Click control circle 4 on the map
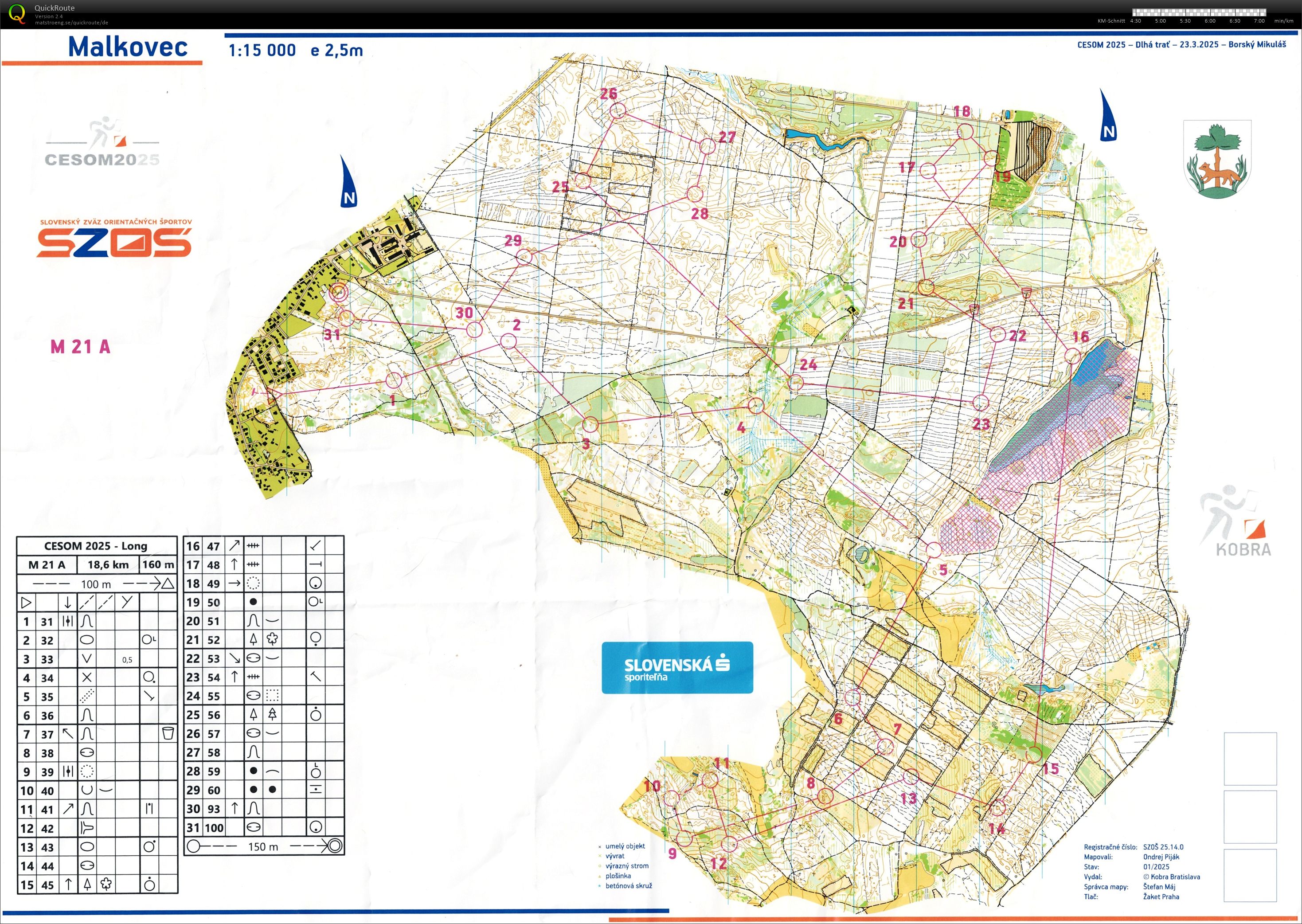The height and width of the screenshot is (924, 1302). click(755, 406)
